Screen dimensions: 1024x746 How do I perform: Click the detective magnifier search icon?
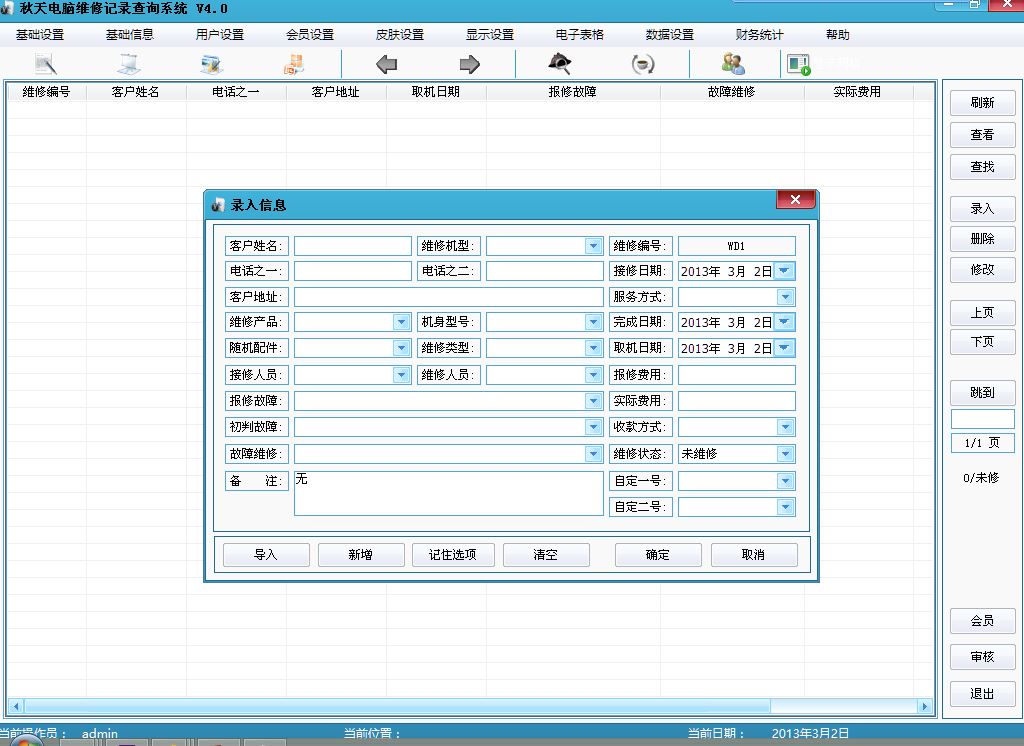click(560, 64)
